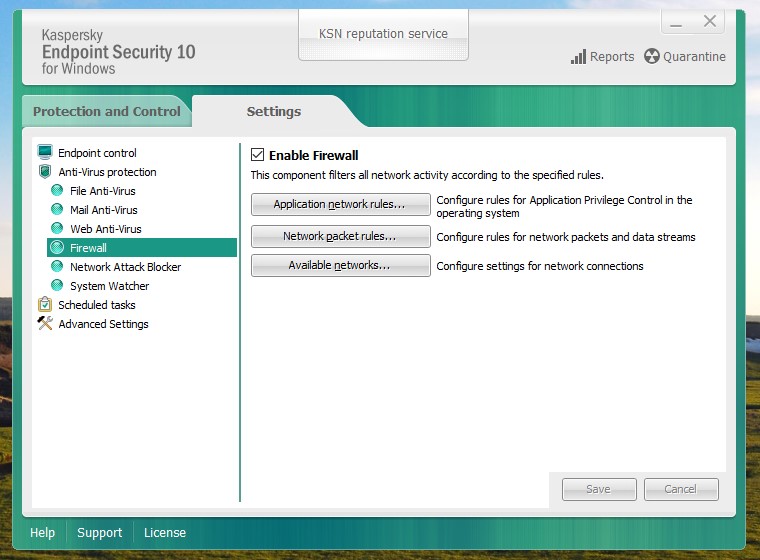Open KSN reputation service panel
The height and width of the screenshot is (560, 760).
point(383,35)
